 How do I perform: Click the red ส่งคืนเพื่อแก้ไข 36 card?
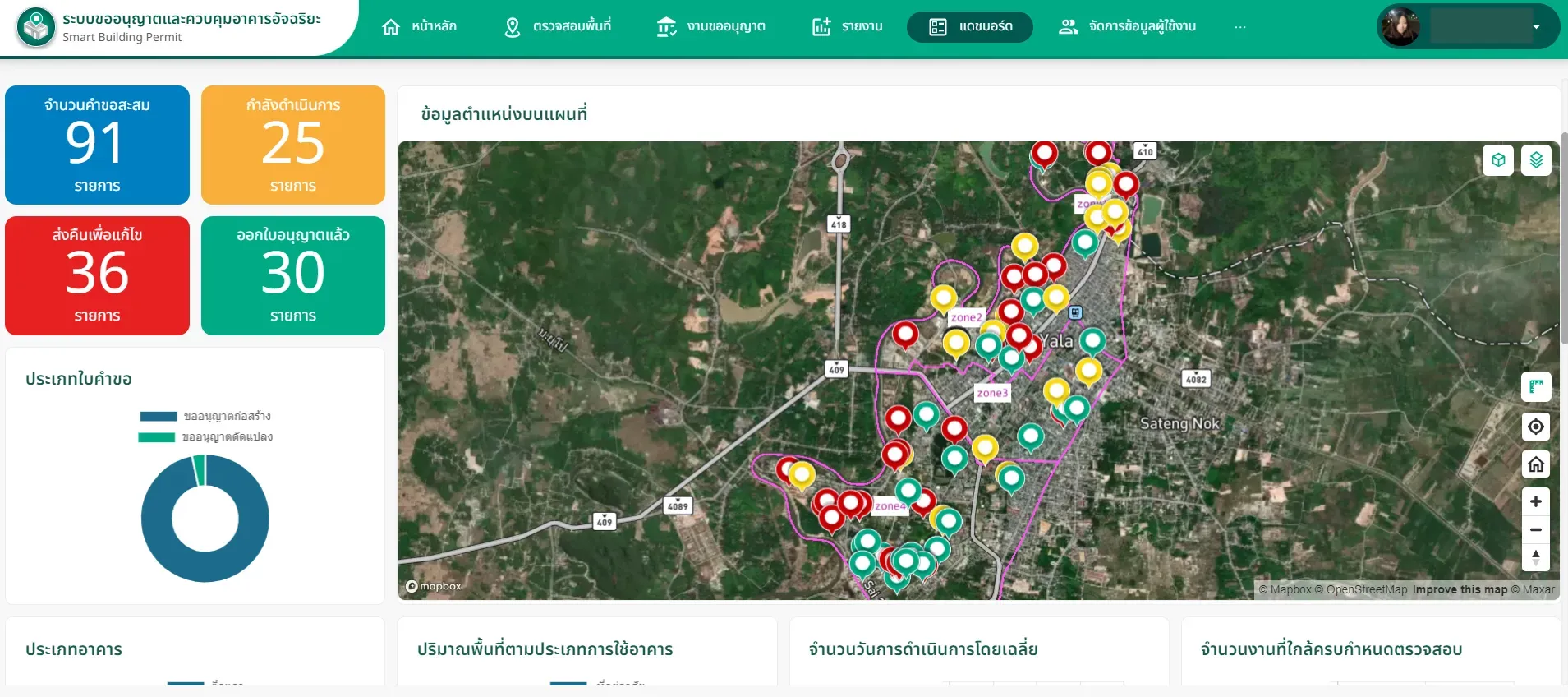97,275
